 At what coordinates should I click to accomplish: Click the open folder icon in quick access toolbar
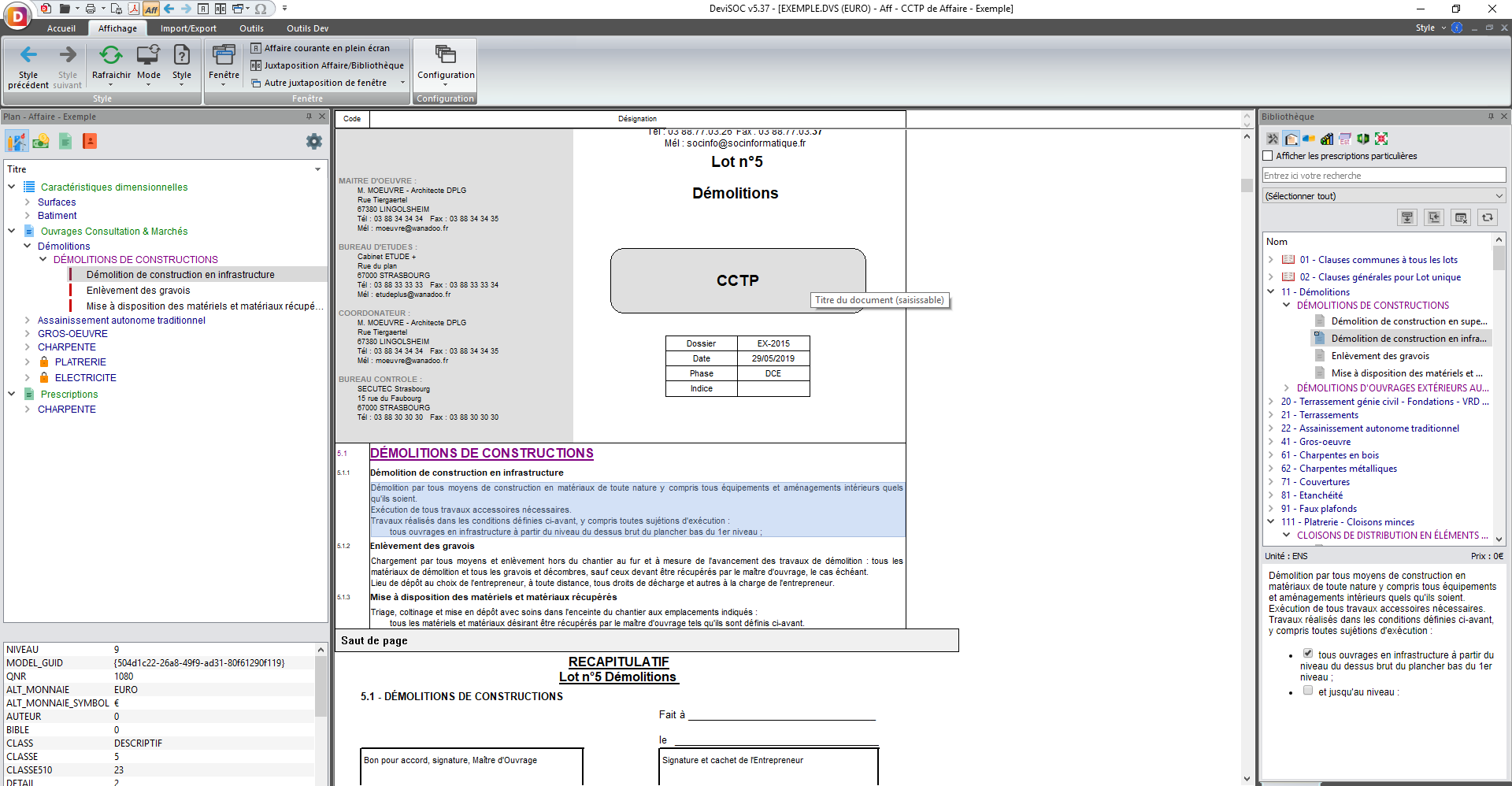pyautogui.click(x=65, y=9)
